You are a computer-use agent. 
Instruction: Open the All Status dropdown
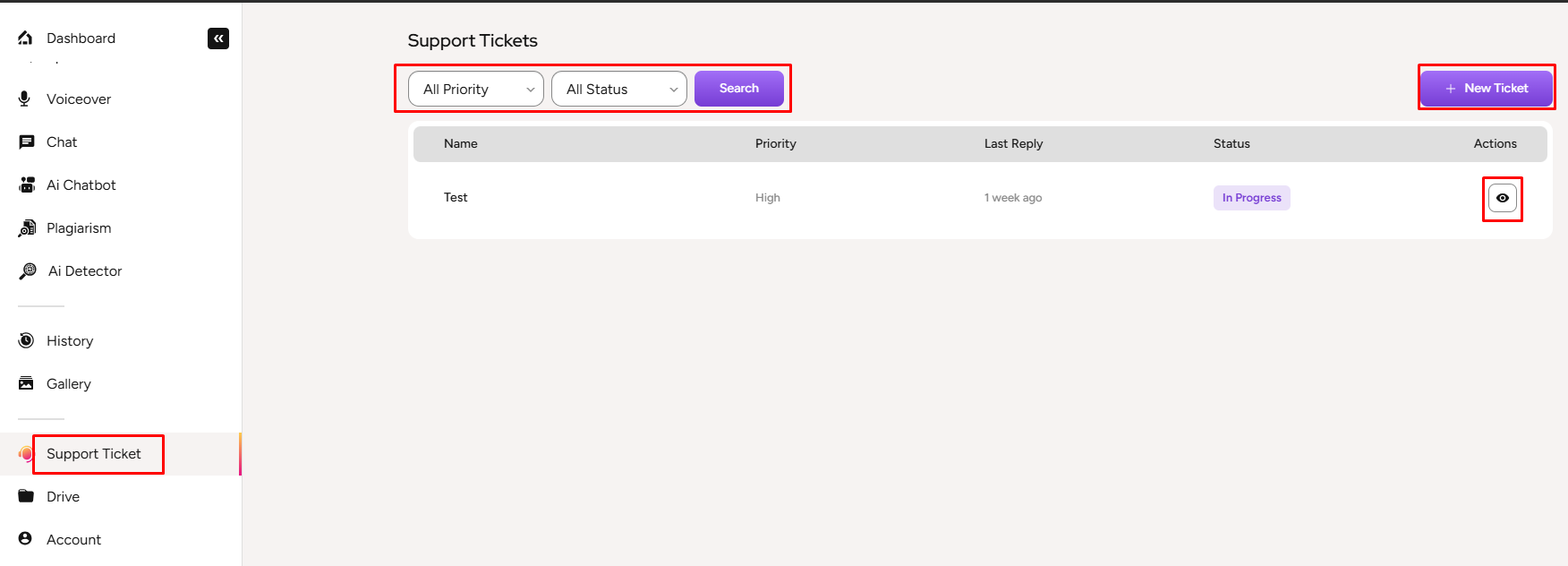618,90
